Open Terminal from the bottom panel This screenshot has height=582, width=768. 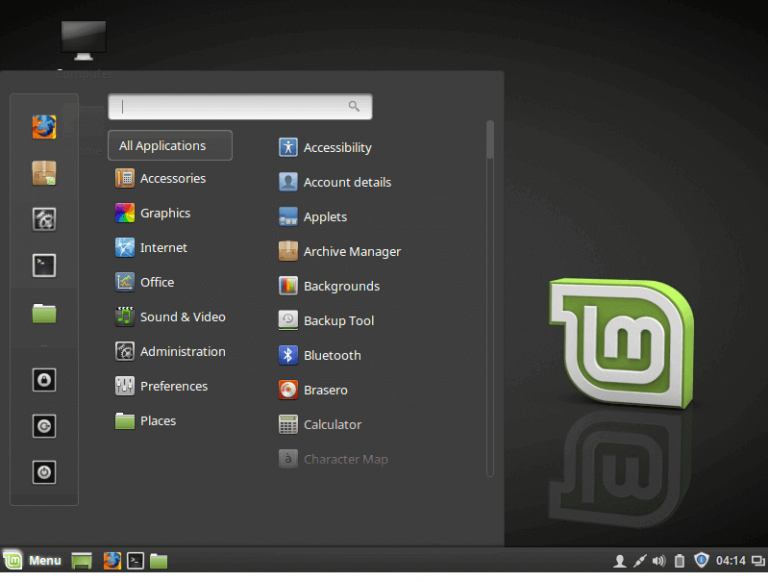tap(136, 561)
